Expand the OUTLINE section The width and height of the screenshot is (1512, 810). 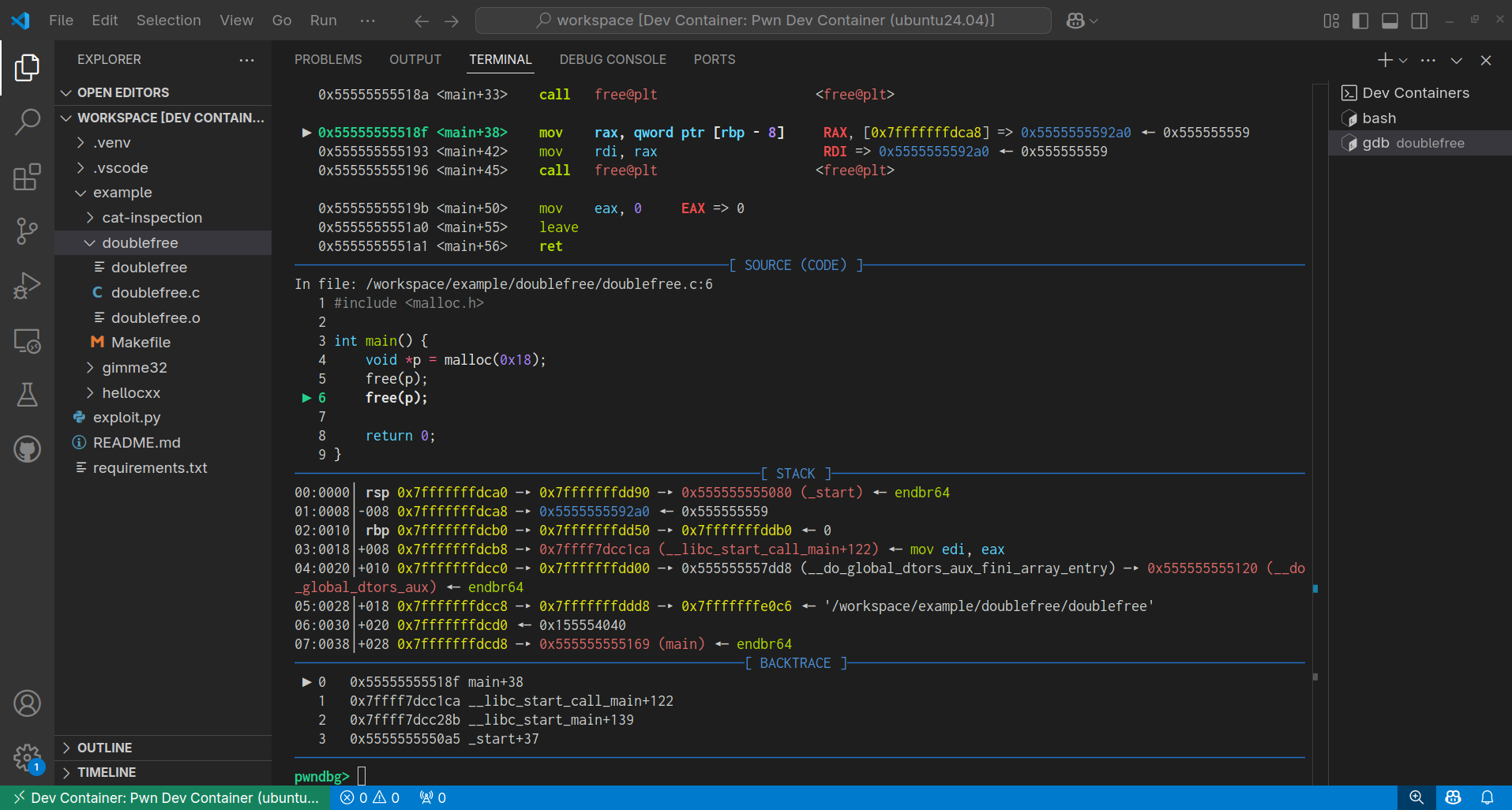coord(104,748)
